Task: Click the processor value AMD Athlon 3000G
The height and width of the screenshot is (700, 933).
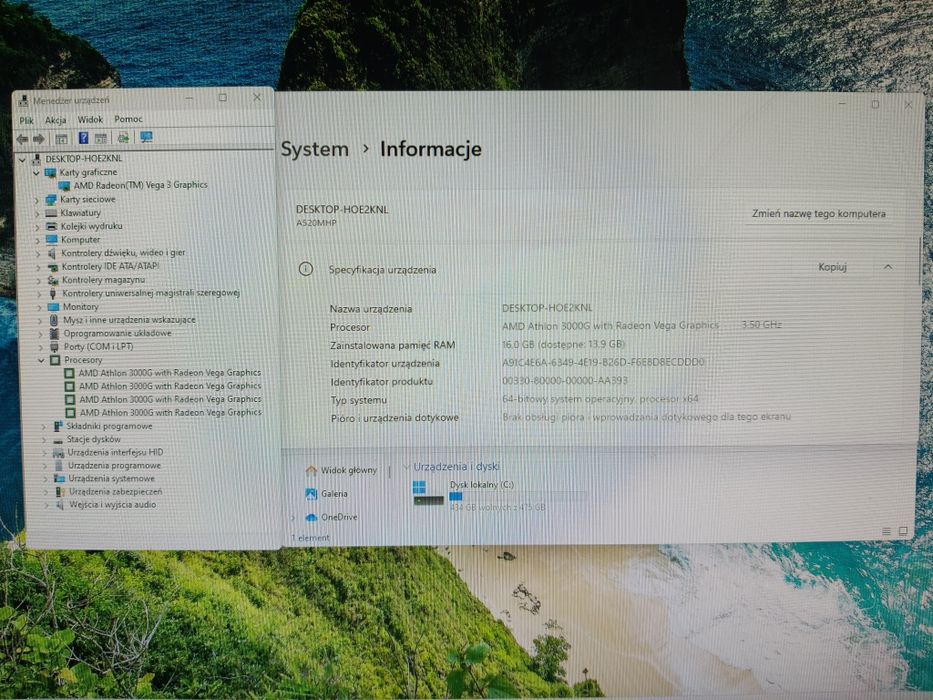Action: coord(610,326)
